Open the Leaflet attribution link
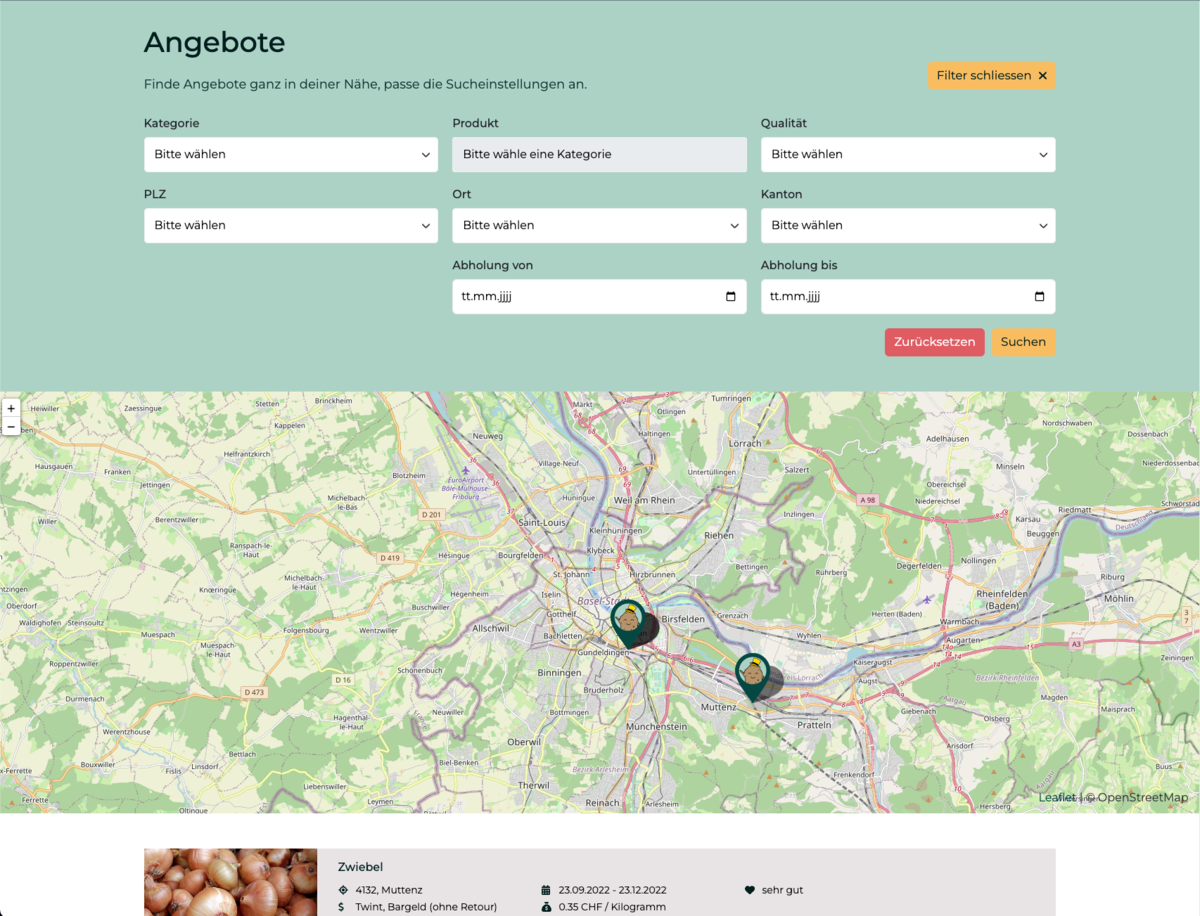Screen dimensions: 1200x916 [1056, 797]
